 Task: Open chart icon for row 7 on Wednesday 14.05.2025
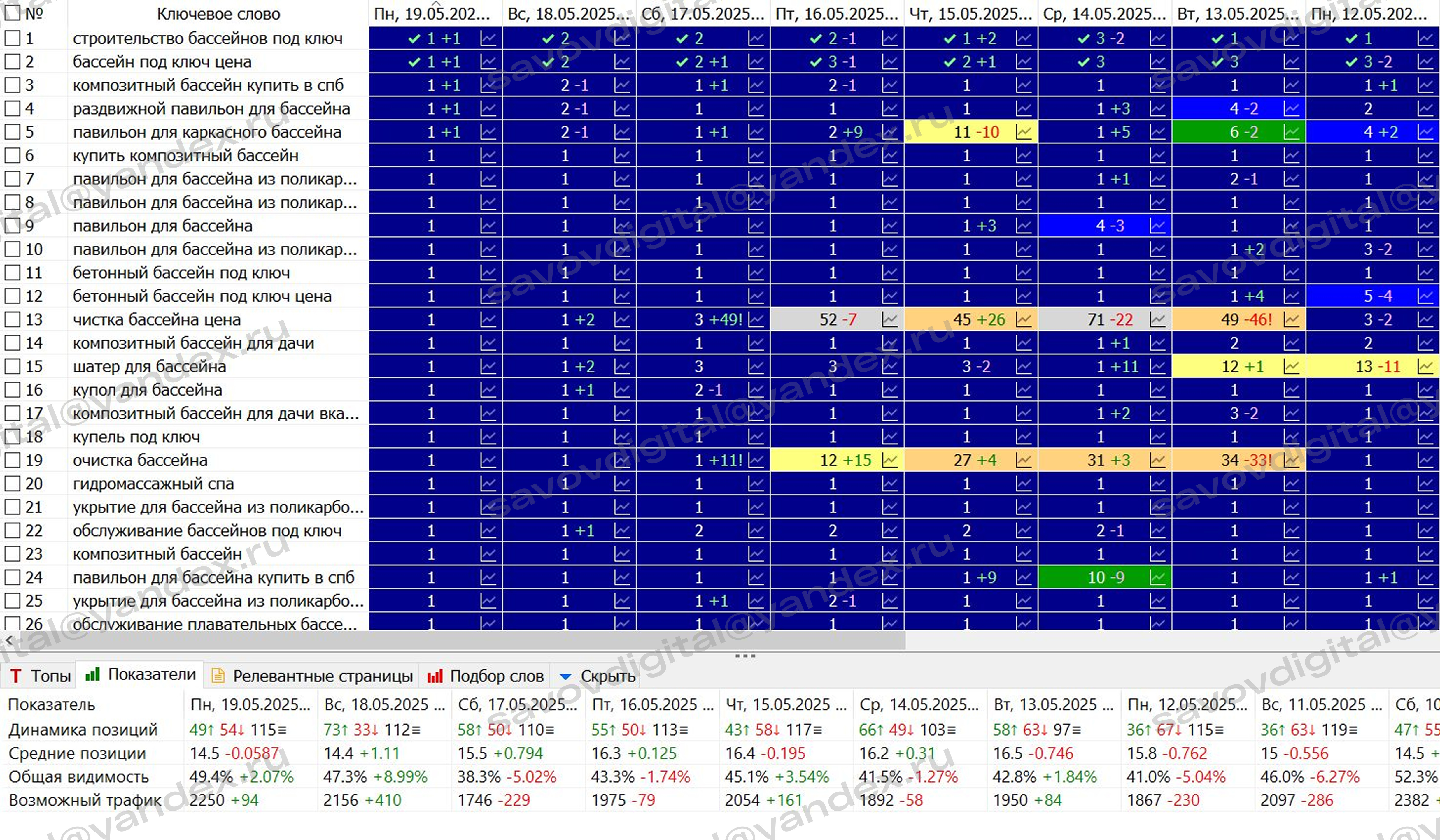pos(1158,179)
